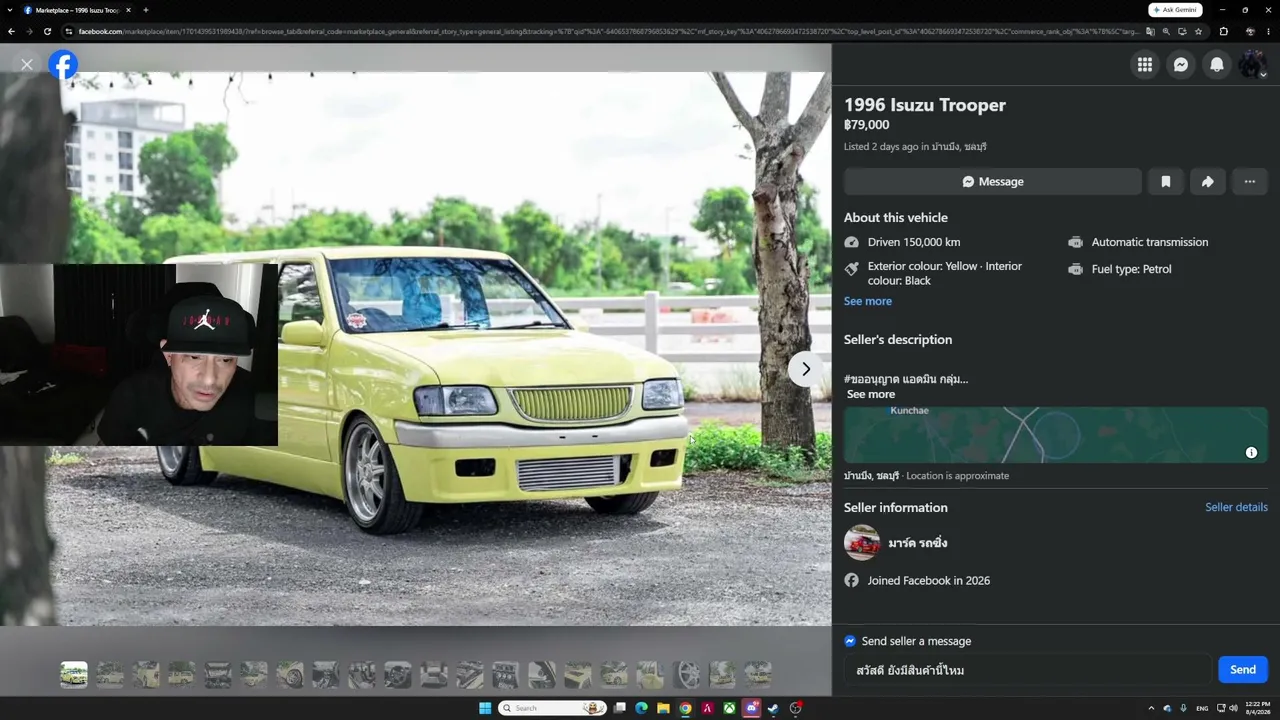Show hidden system tray icons
Viewport: 1280px width, 720px height.
1150,708
